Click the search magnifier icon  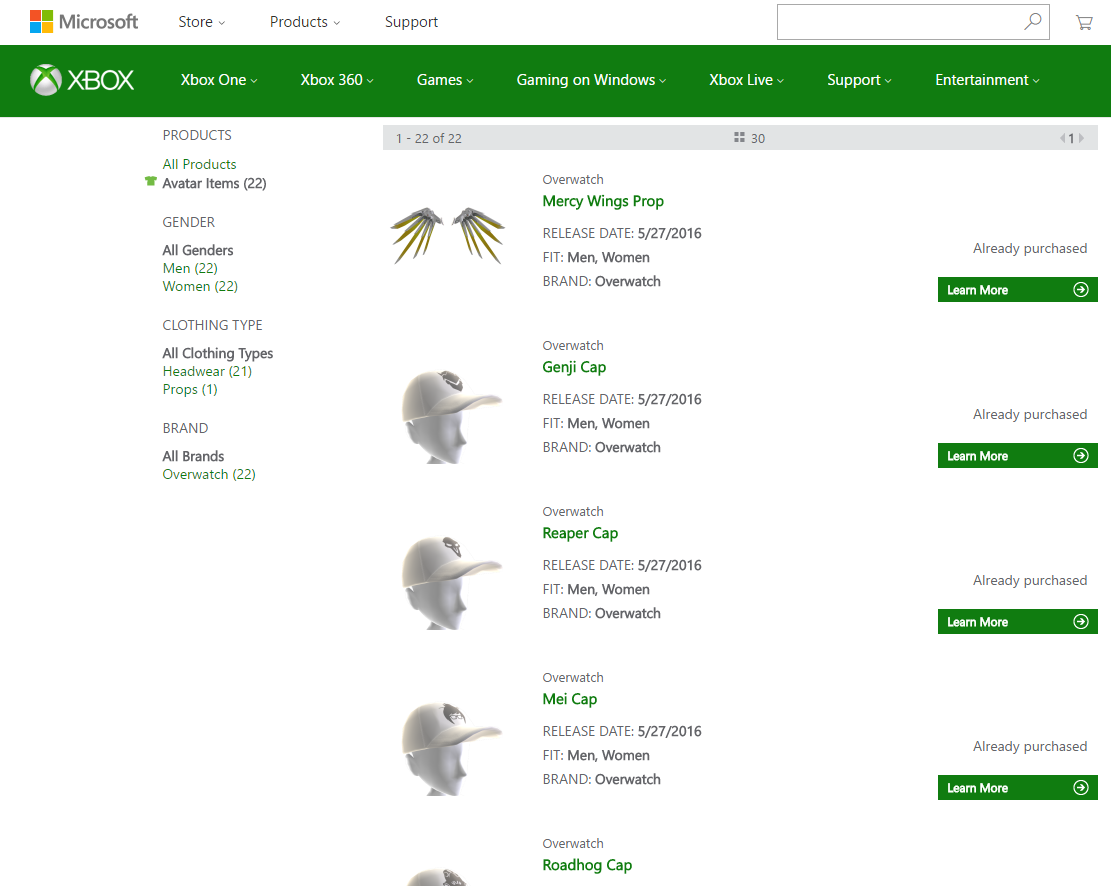pos(1033,21)
